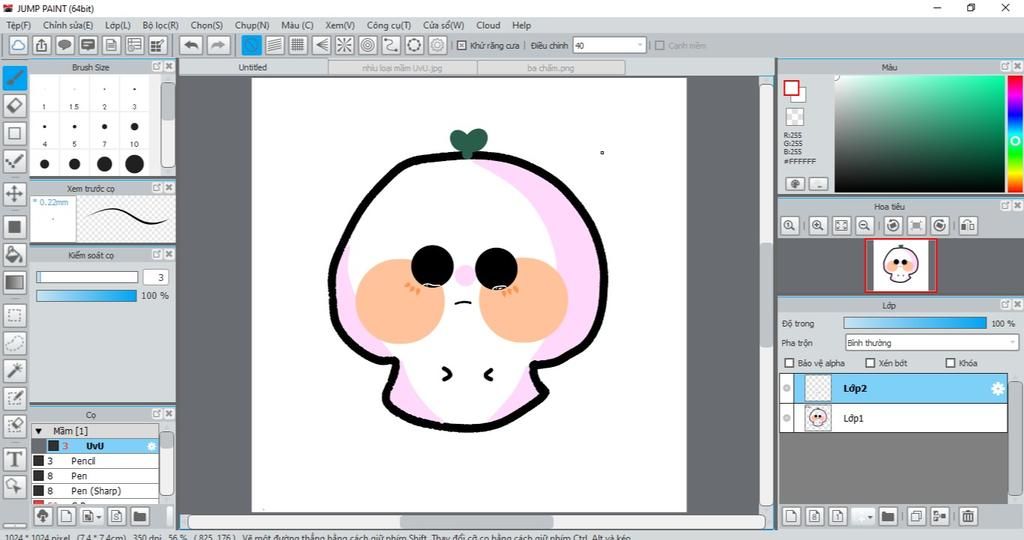Image resolution: width=1024 pixels, height=540 pixels.
Task: Click the Undo arrow in toolbar
Action: (191, 45)
